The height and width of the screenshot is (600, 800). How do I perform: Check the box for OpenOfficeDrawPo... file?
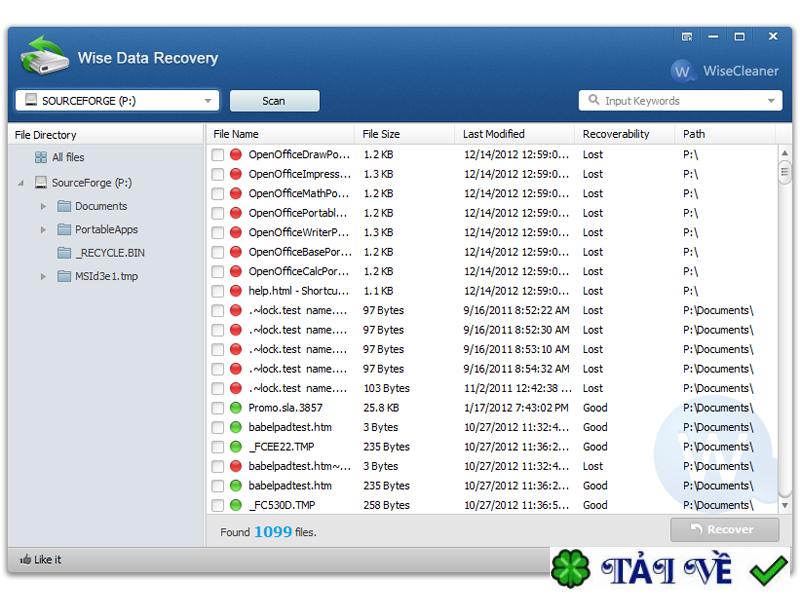pyautogui.click(x=218, y=155)
